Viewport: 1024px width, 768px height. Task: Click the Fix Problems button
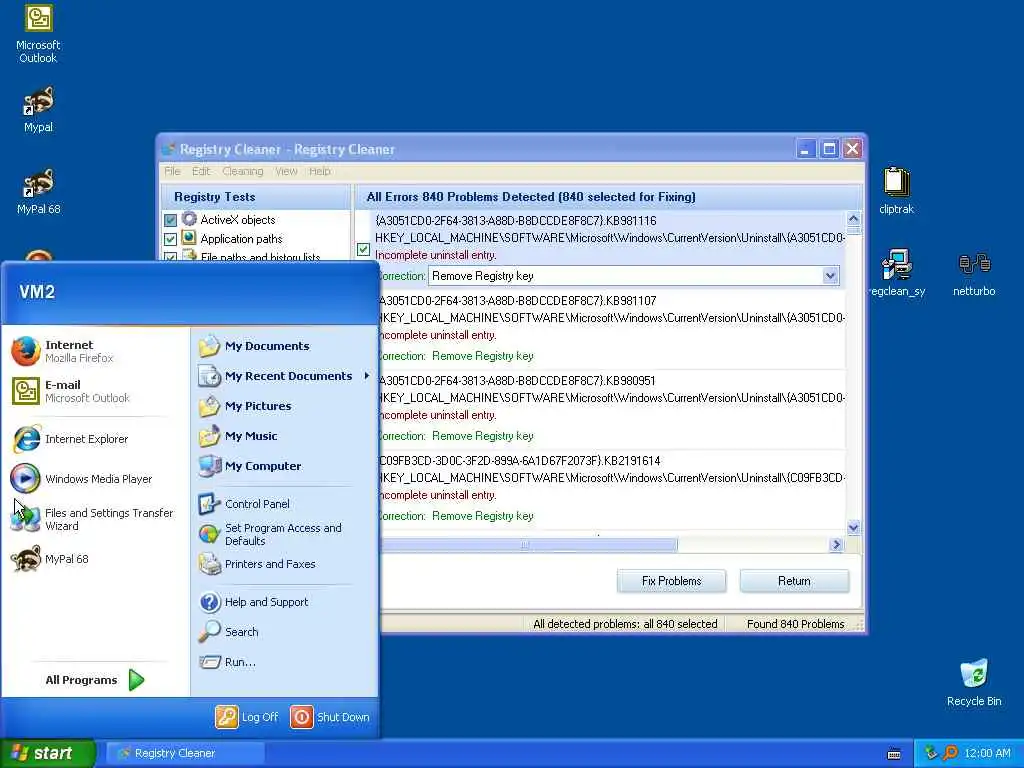point(671,581)
